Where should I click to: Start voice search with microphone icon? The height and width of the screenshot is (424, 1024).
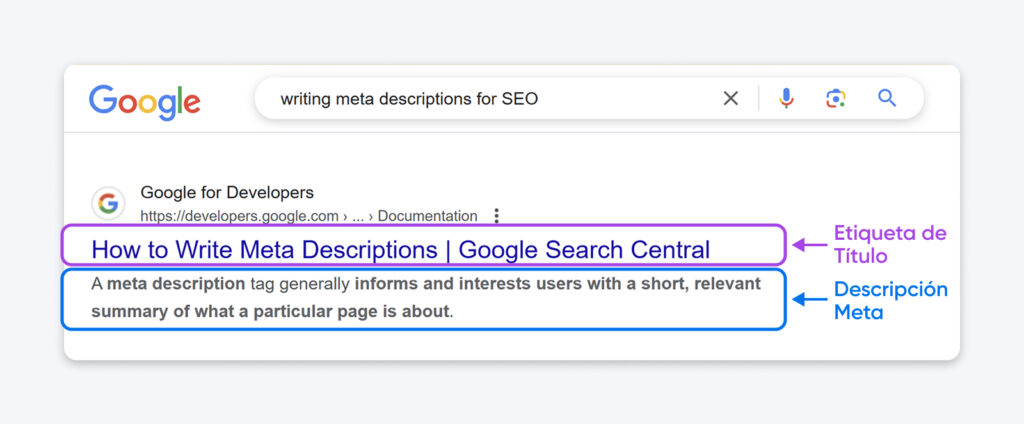click(786, 98)
